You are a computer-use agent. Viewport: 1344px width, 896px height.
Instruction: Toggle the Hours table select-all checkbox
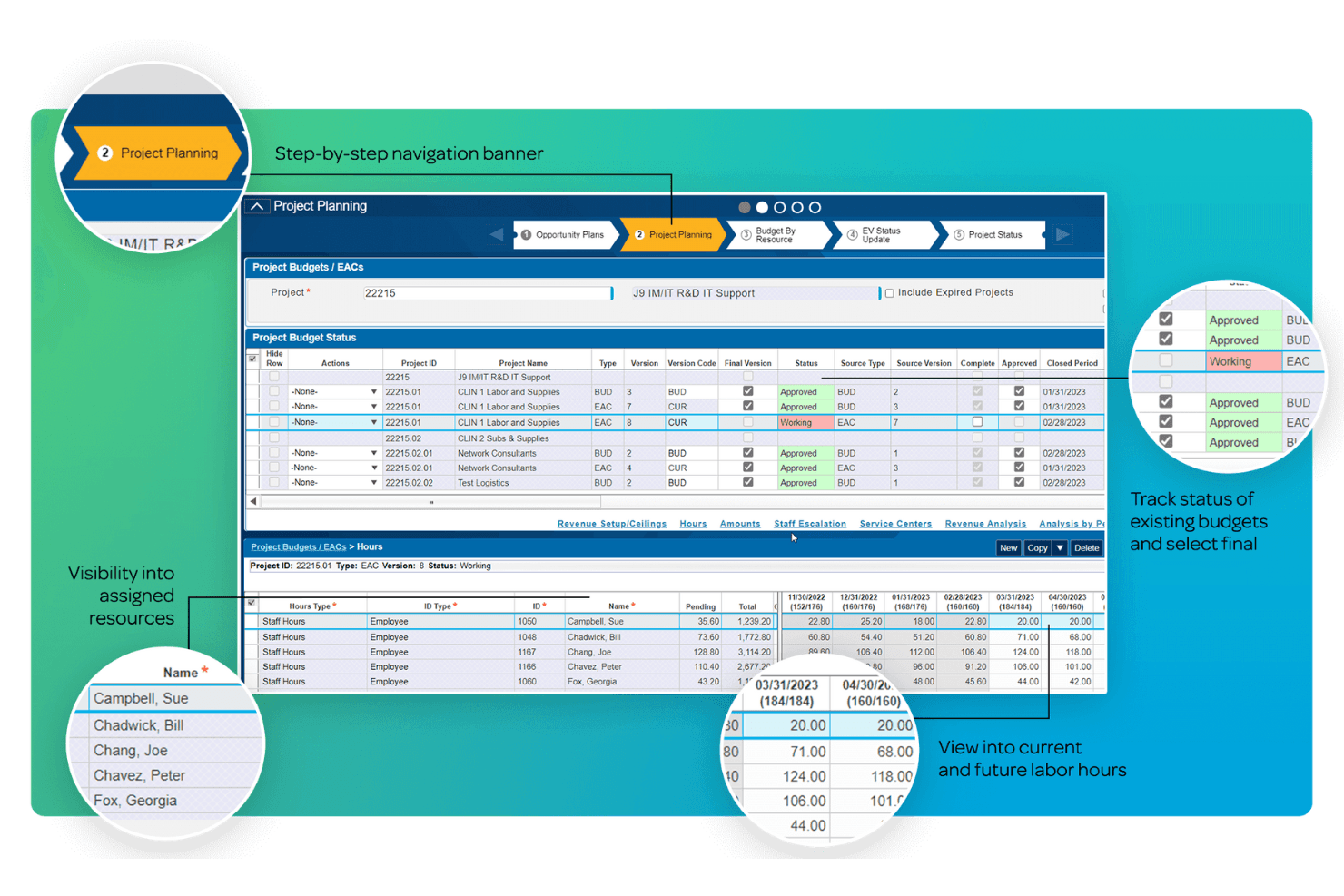(252, 602)
